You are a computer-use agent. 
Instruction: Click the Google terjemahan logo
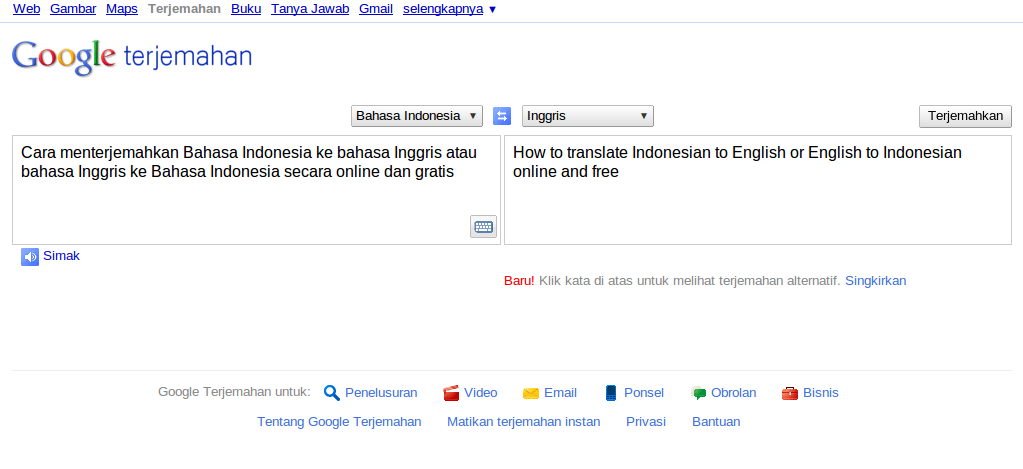click(132, 57)
